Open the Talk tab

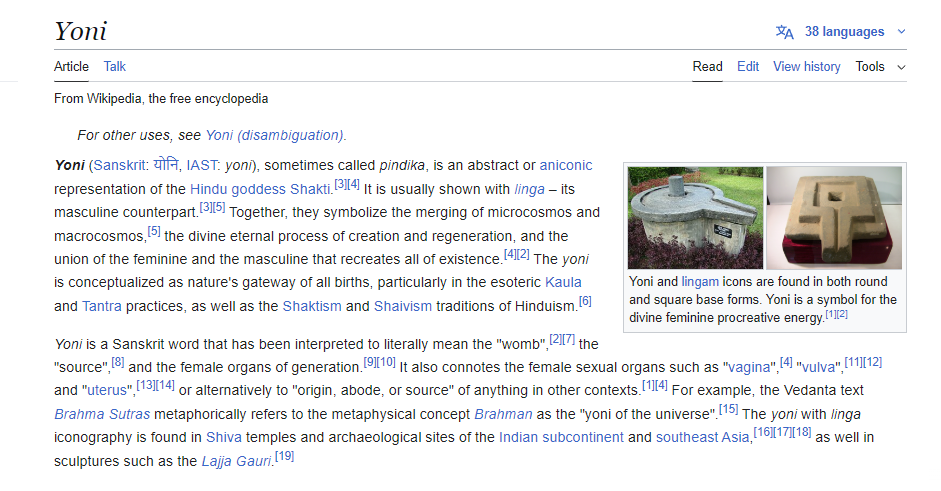coord(115,67)
